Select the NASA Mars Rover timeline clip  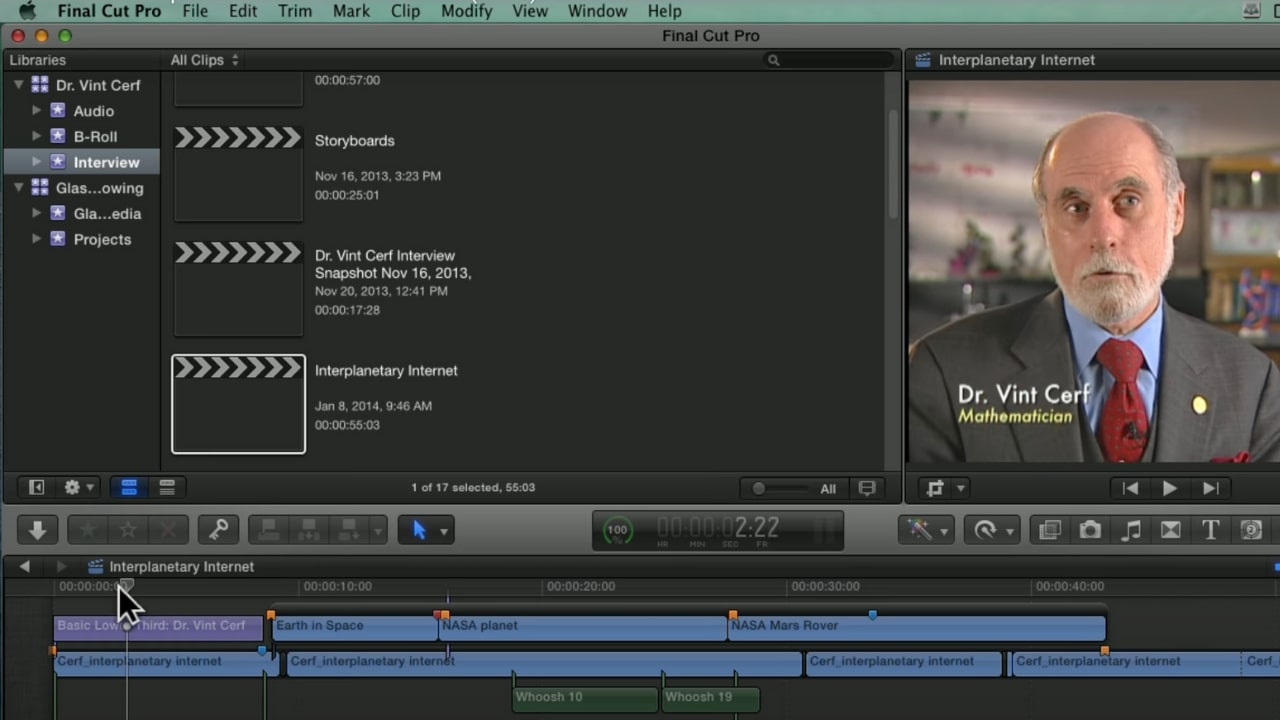coord(916,627)
